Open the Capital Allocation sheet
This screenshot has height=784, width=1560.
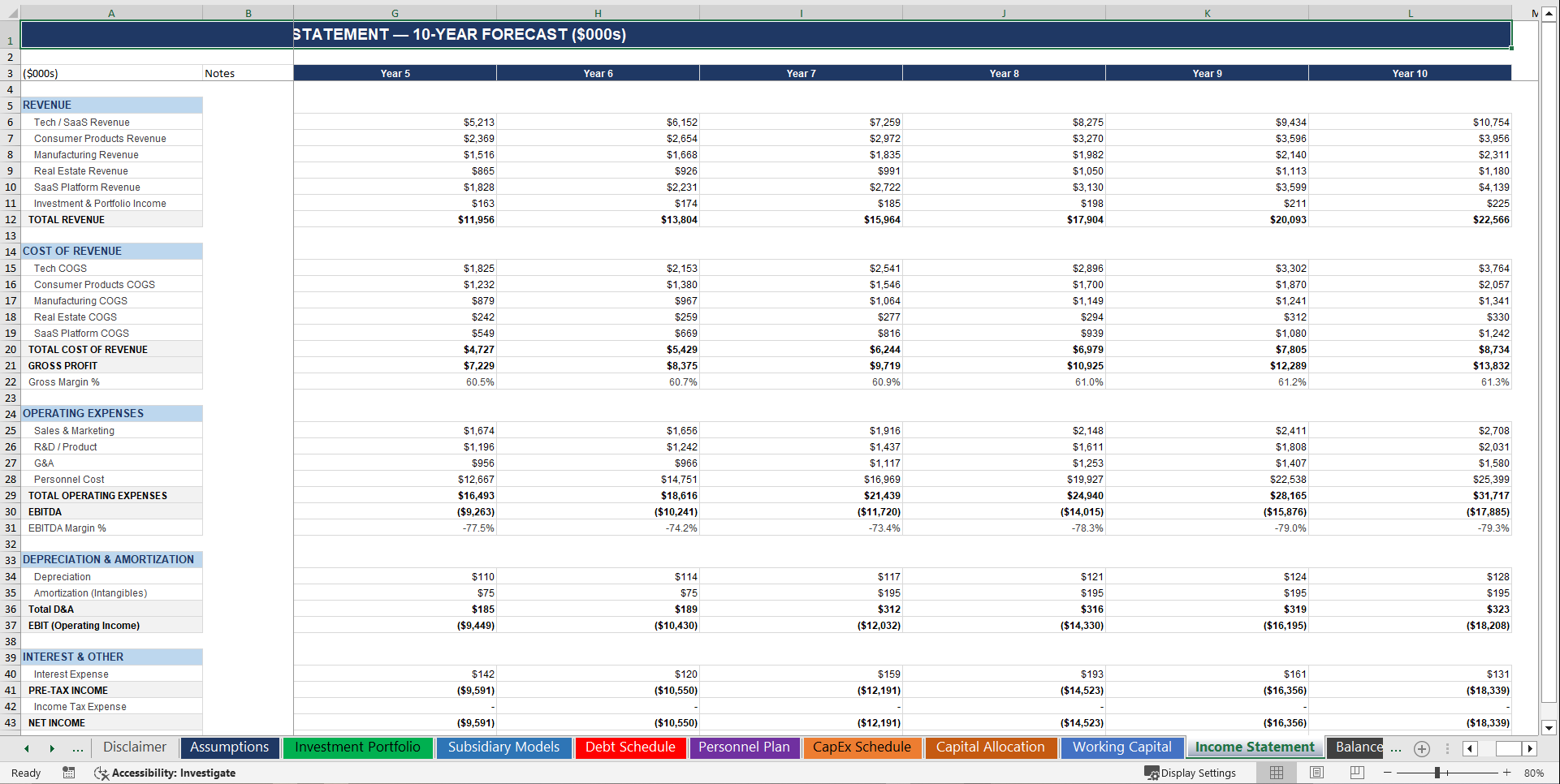(x=991, y=747)
